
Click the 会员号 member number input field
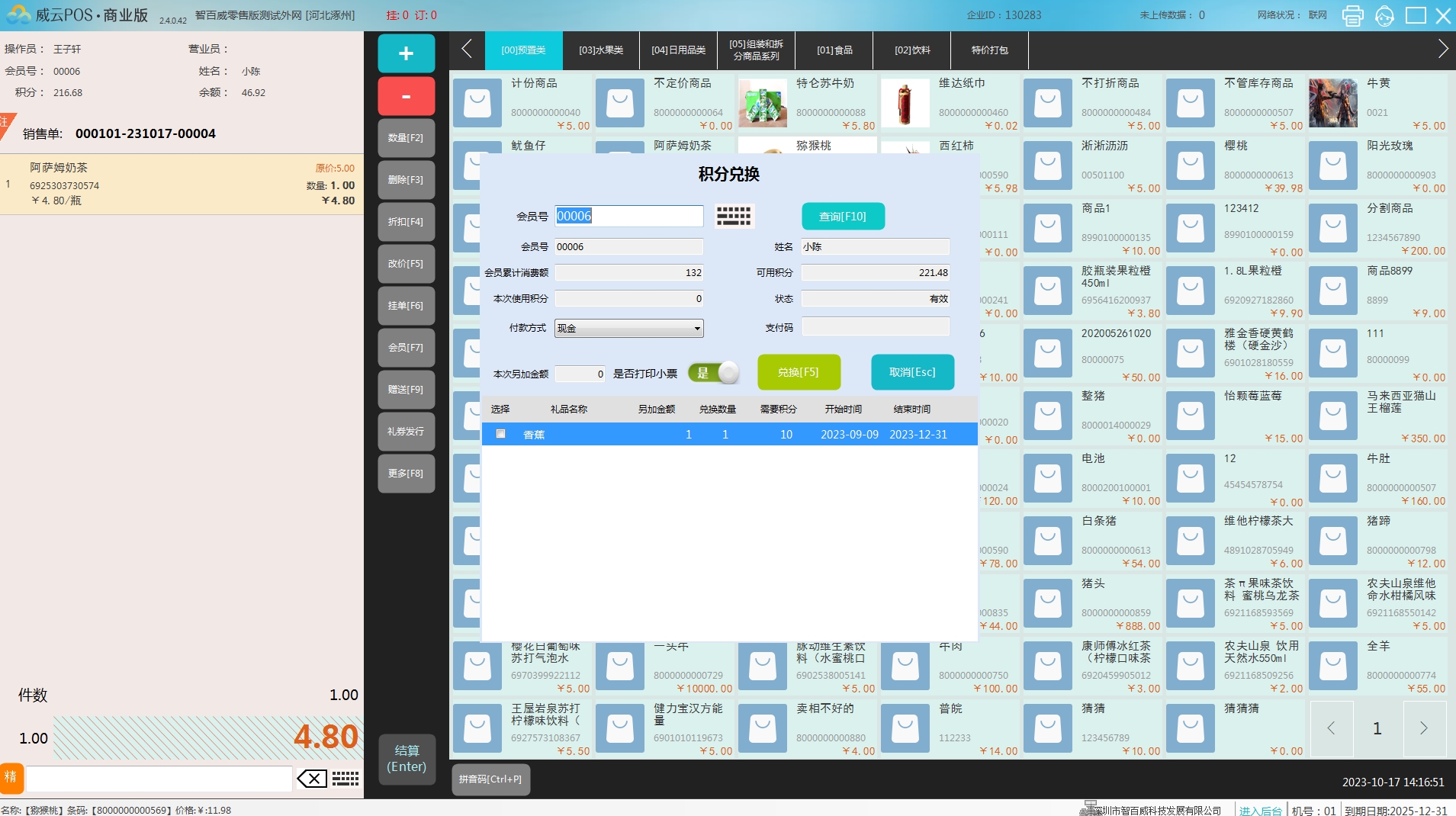pos(628,216)
